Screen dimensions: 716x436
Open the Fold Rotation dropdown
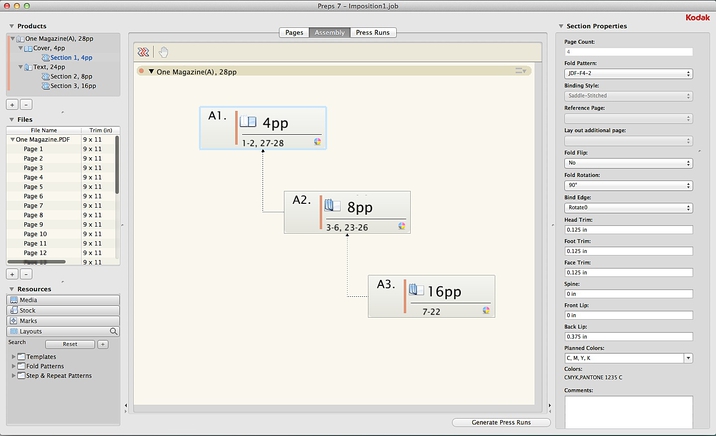[628, 185]
